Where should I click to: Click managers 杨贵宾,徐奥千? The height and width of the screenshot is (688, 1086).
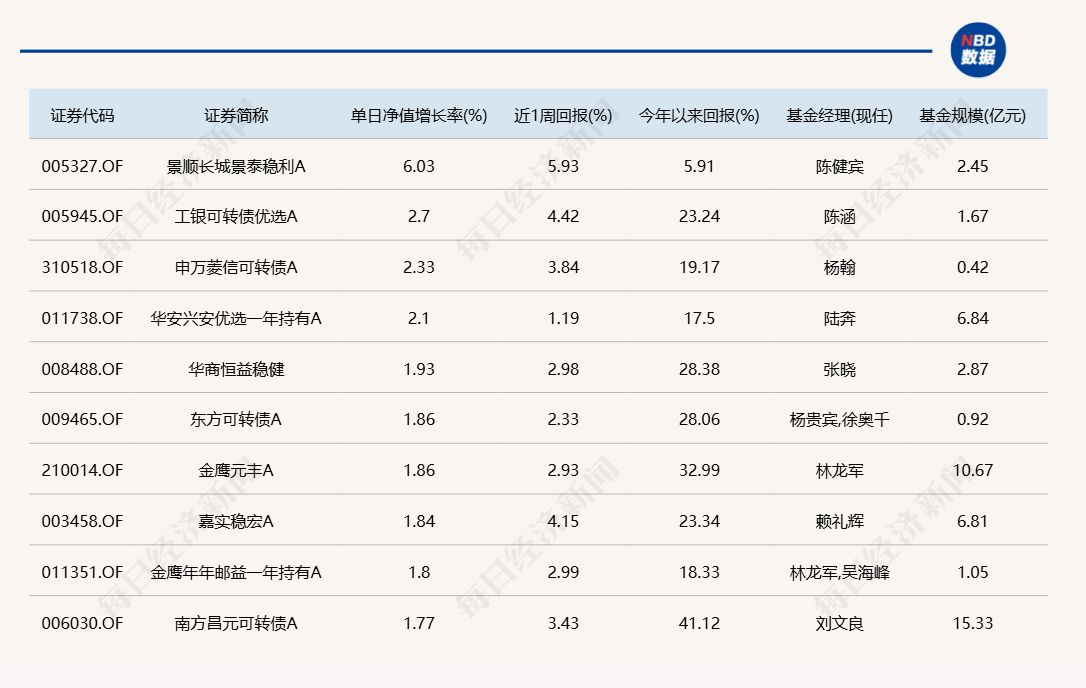(x=839, y=419)
